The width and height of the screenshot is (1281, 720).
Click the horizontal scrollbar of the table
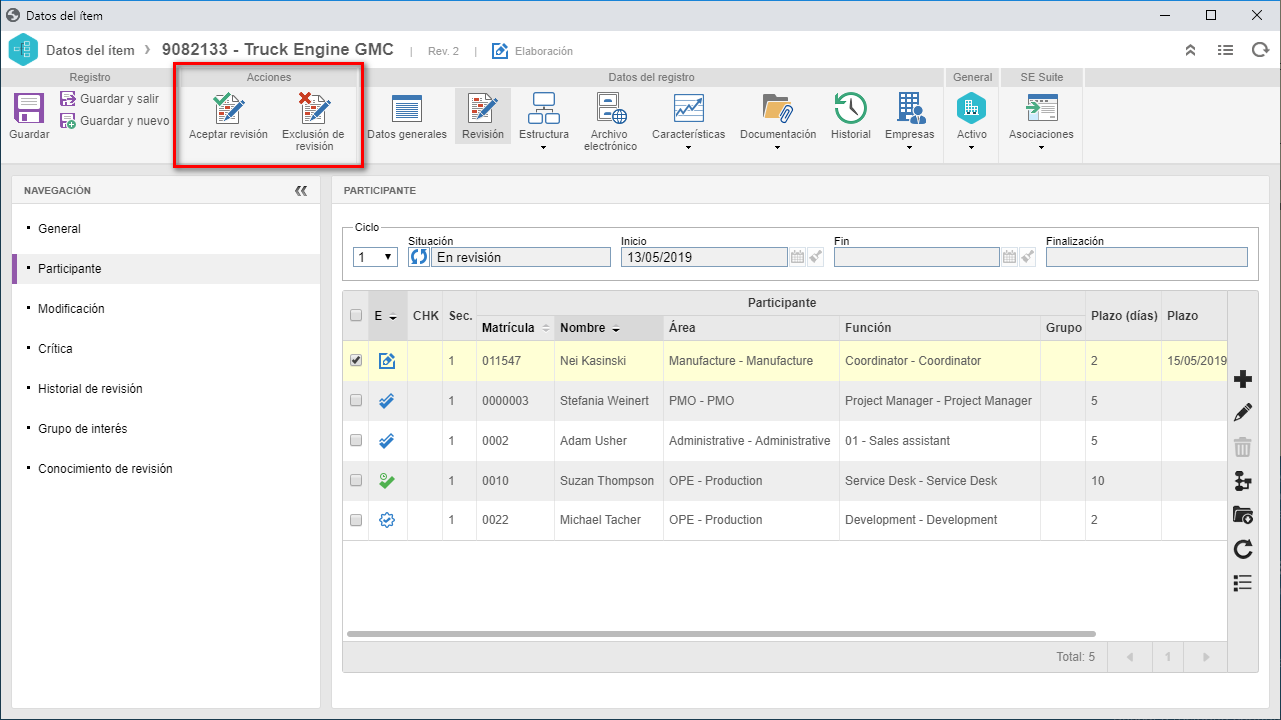point(721,634)
